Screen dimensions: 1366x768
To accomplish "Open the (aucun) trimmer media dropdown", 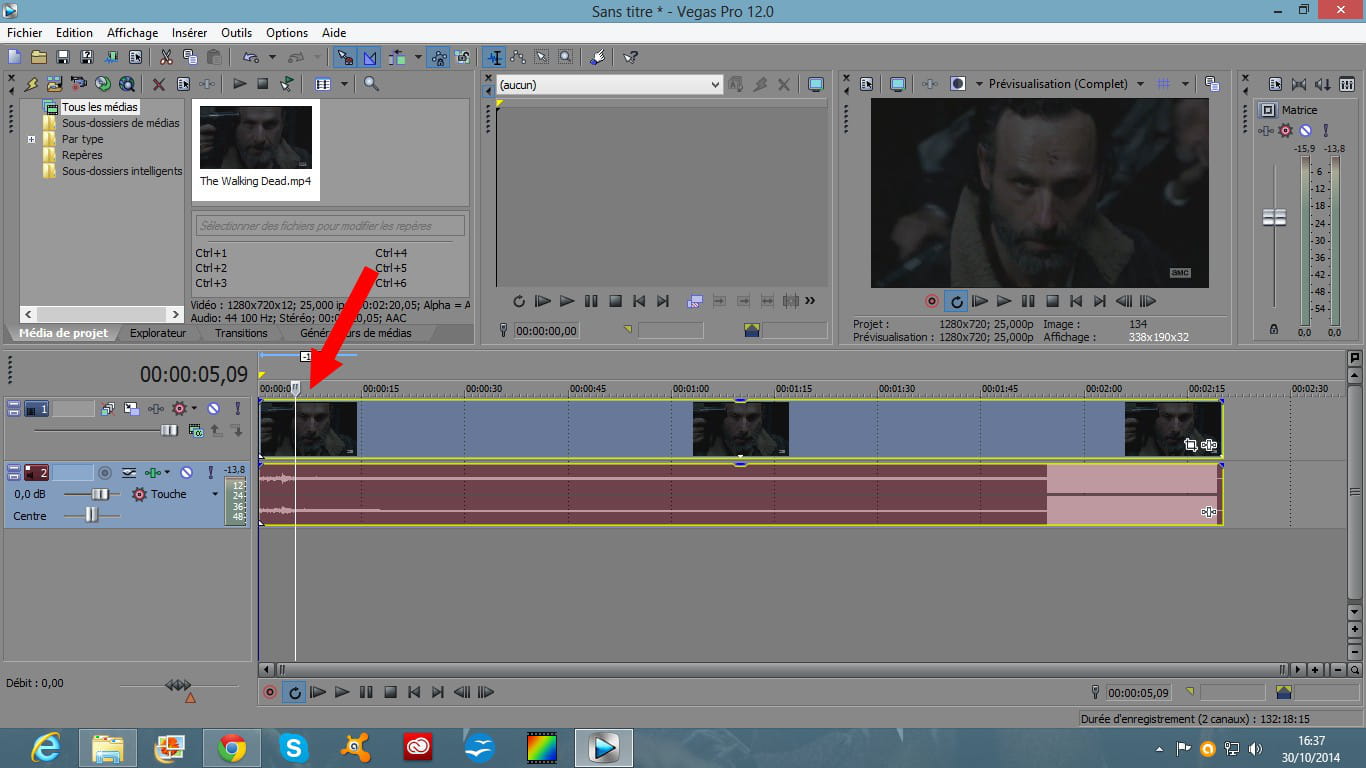I will [x=714, y=85].
